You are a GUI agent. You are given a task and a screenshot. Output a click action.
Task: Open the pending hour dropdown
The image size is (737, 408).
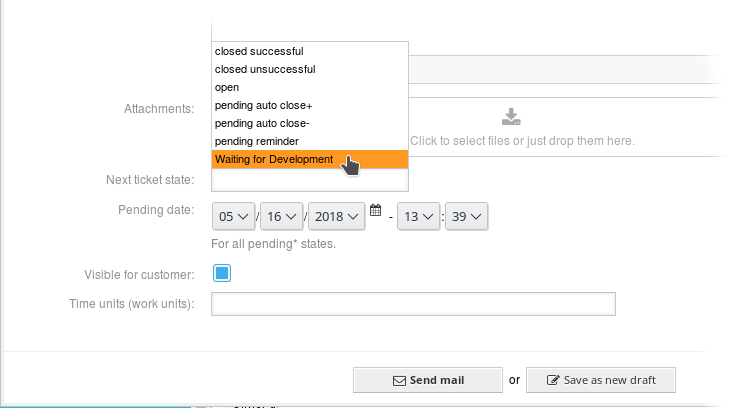418,216
